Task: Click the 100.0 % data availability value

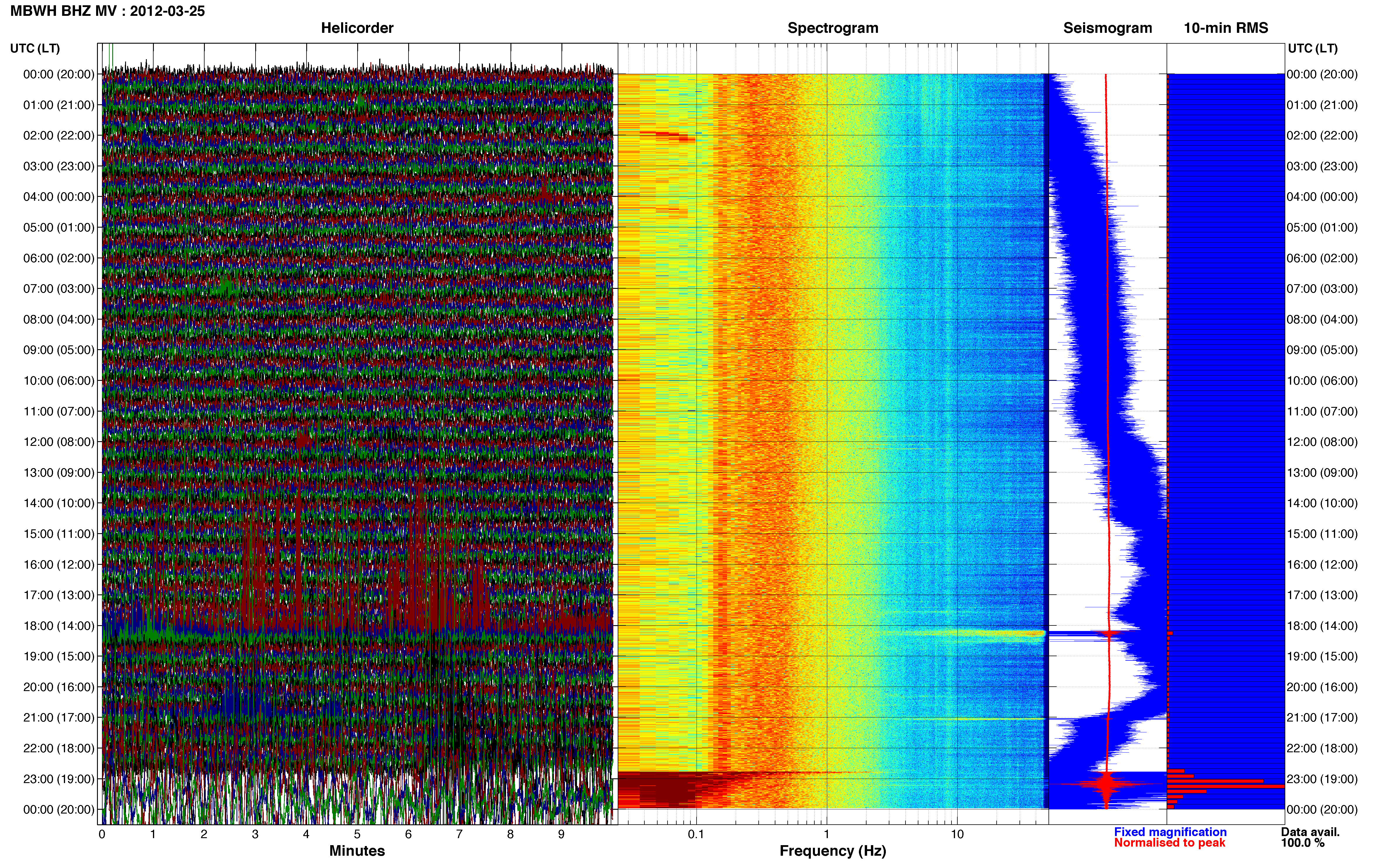Action: click(1303, 843)
